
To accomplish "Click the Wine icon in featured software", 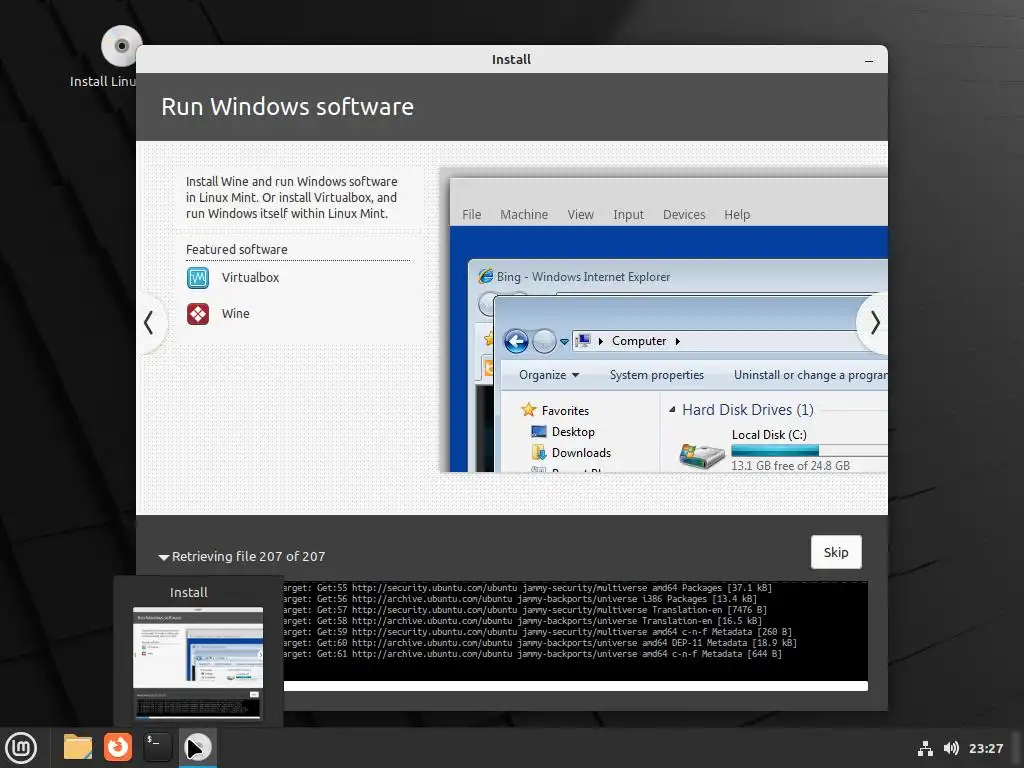I will 198,314.
